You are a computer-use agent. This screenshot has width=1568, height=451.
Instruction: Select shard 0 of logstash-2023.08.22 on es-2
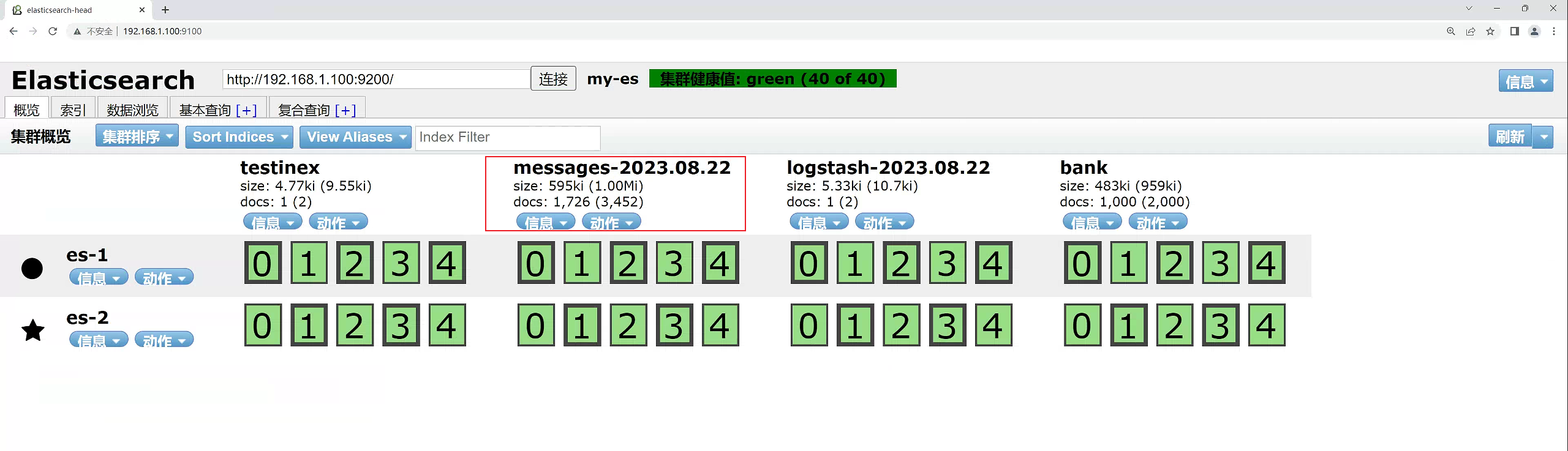pos(809,325)
